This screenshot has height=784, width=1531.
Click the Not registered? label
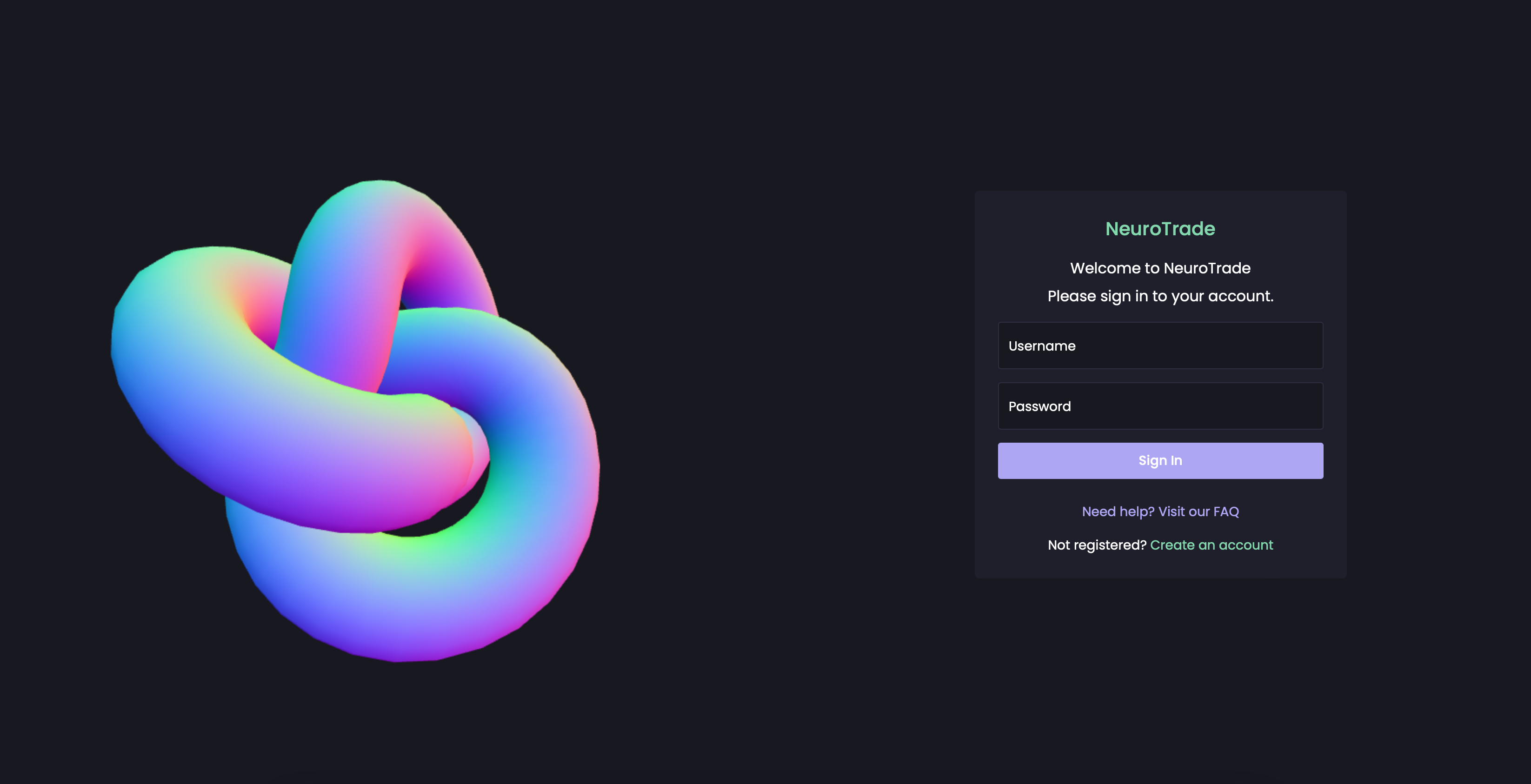click(x=1097, y=545)
